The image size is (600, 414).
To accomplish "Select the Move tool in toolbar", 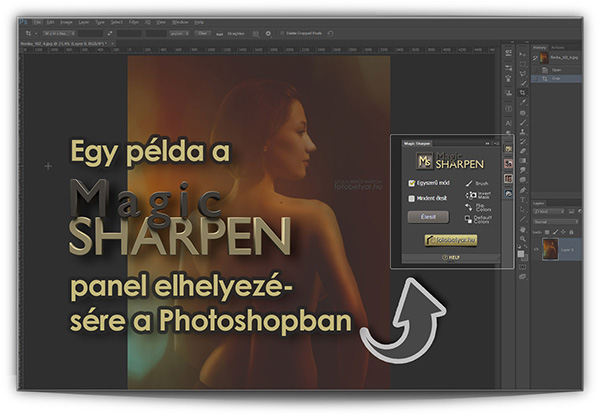I will click(x=522, y=54).
